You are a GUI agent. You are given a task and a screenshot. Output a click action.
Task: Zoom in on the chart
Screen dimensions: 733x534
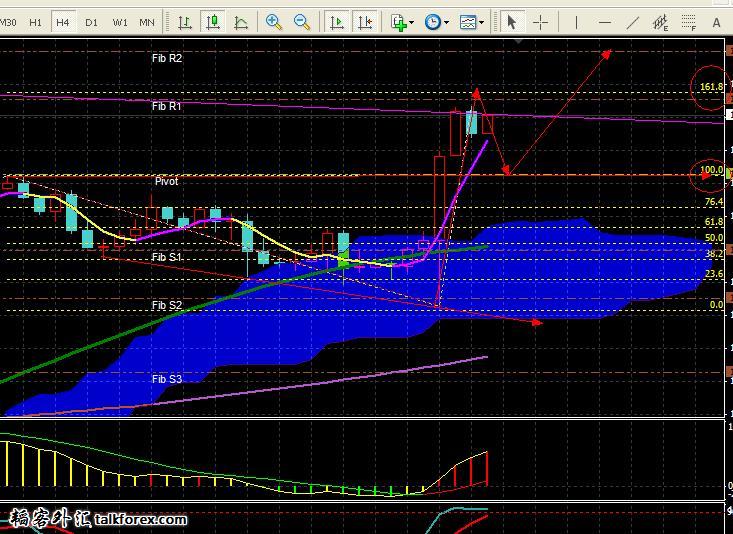(274, 21)
